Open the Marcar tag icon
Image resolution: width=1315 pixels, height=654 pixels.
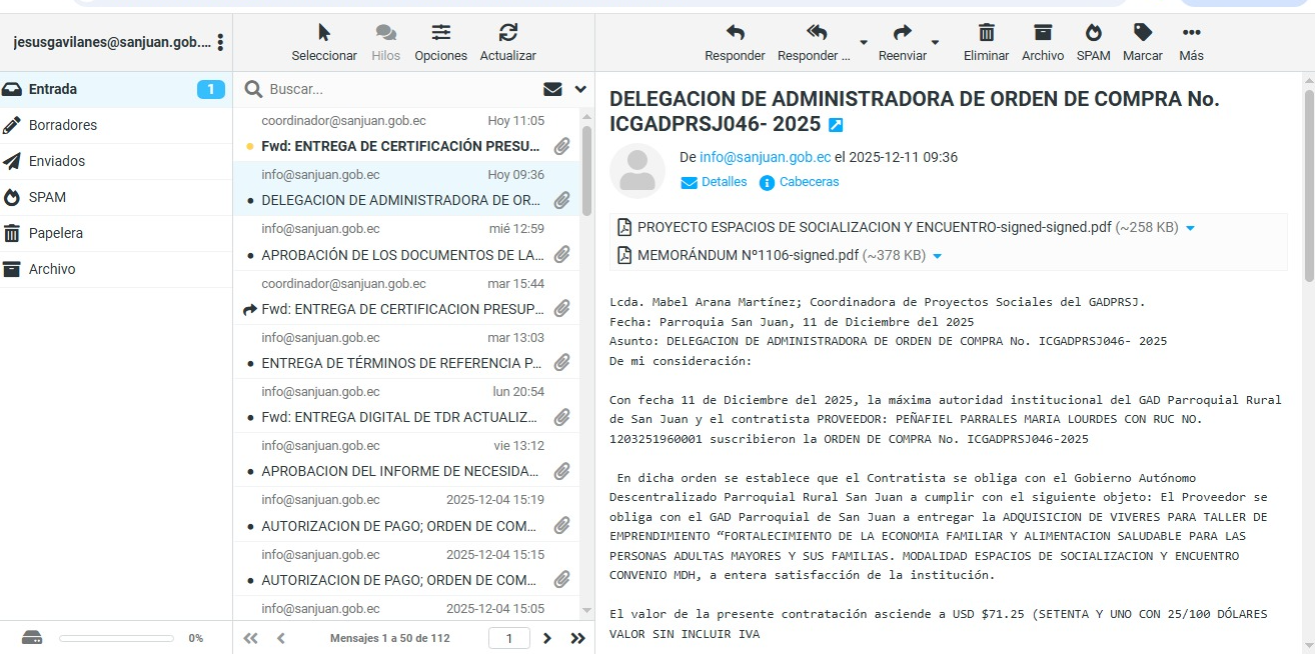[x=1142, y=34]
